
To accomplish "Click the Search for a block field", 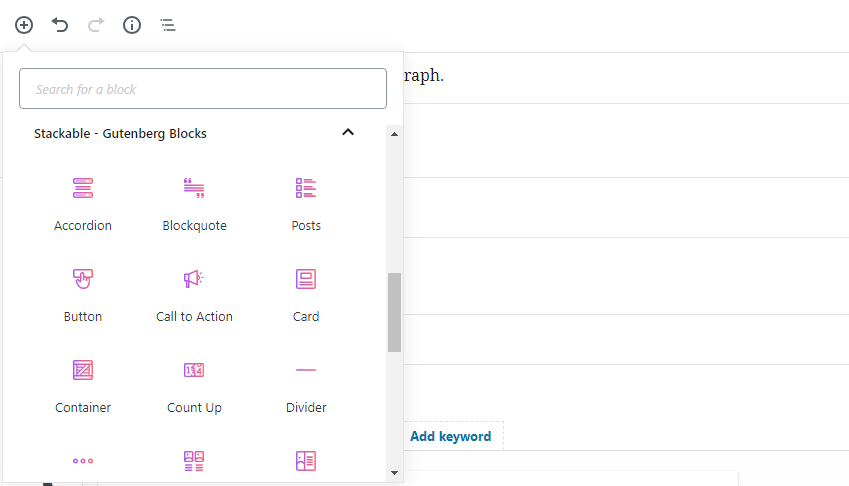I will [x=203, y=89].
